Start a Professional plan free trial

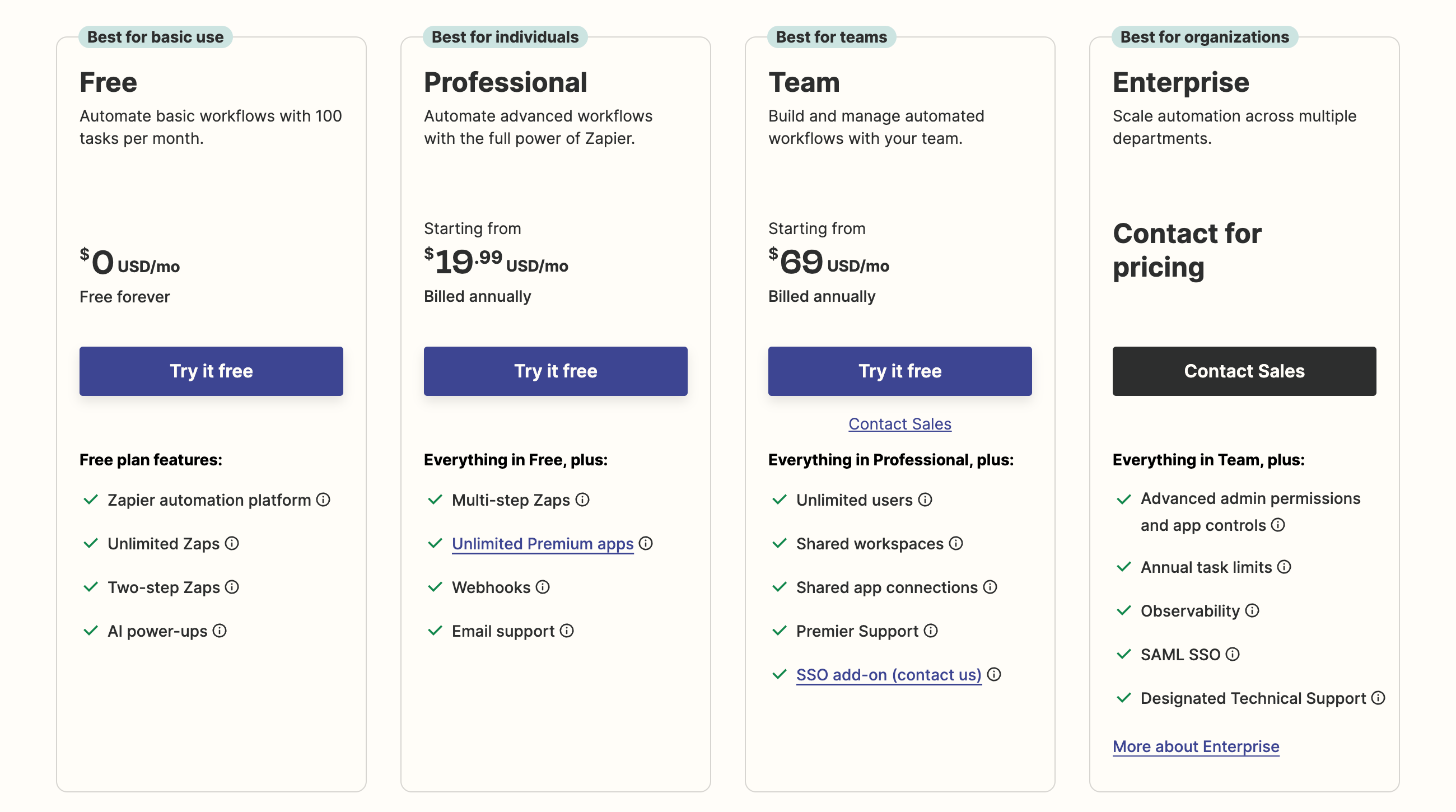pyautogui.click(x=556, y=371)
